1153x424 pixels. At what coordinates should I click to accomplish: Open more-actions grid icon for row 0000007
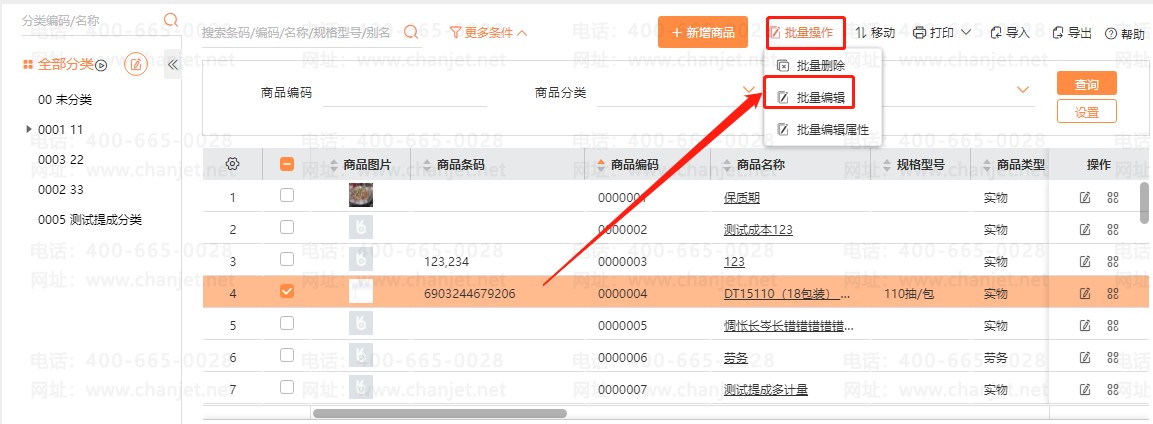[1113, 389]
